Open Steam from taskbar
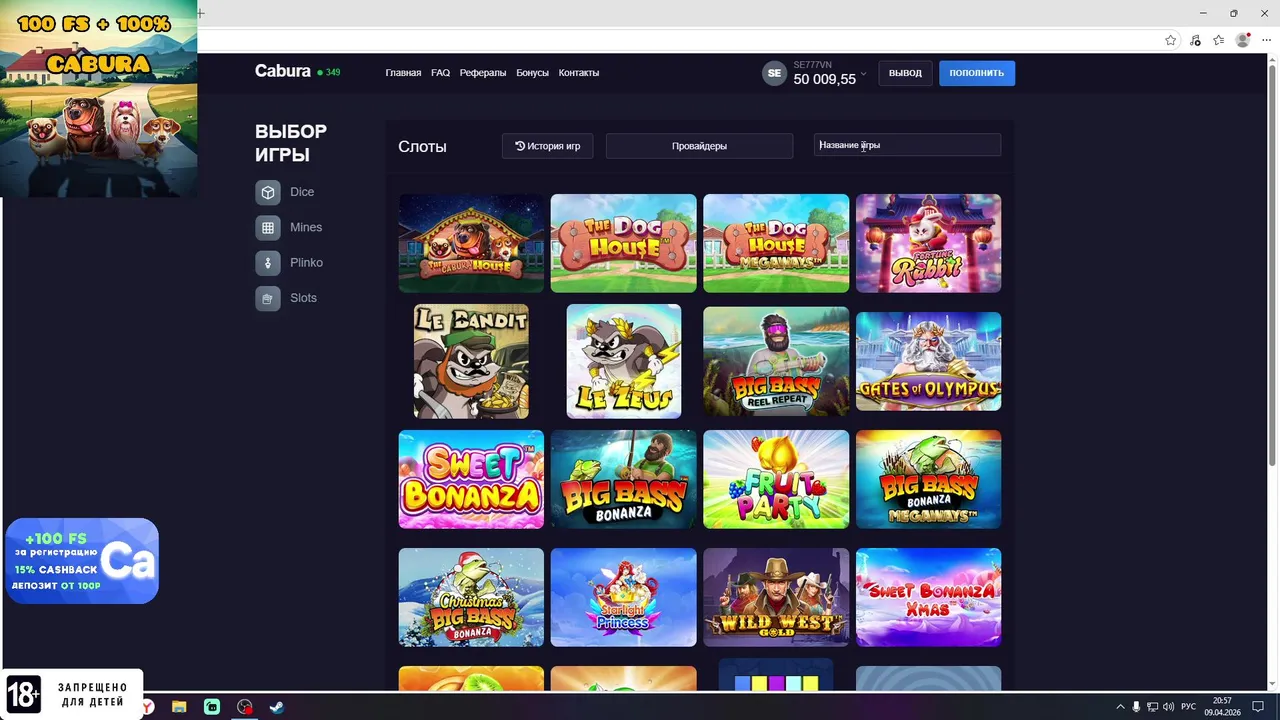The height and width of the screenshot is (720, 1280). click(x=277, y=707)
